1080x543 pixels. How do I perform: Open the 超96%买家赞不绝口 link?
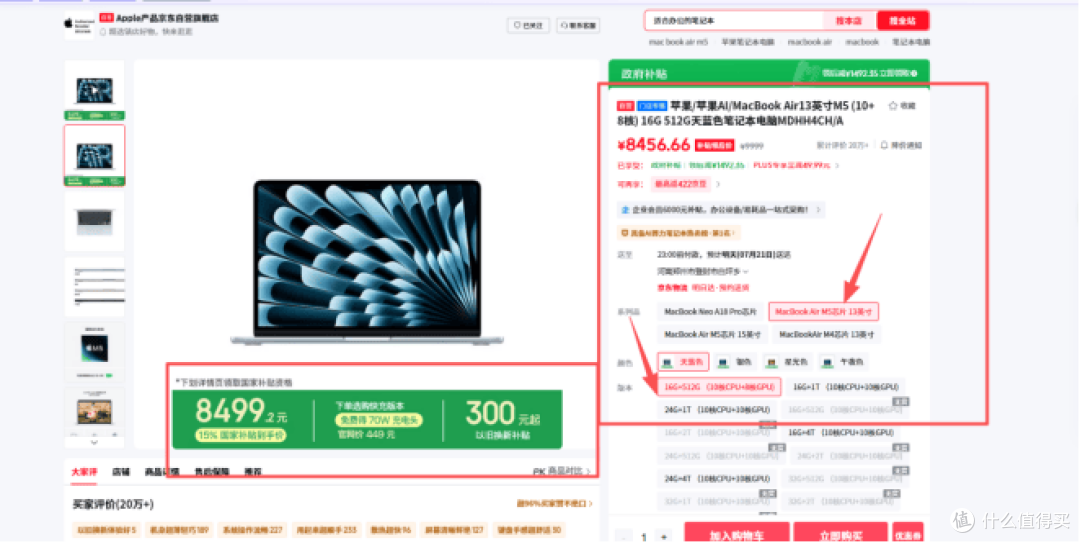click(x=554, y=504)
